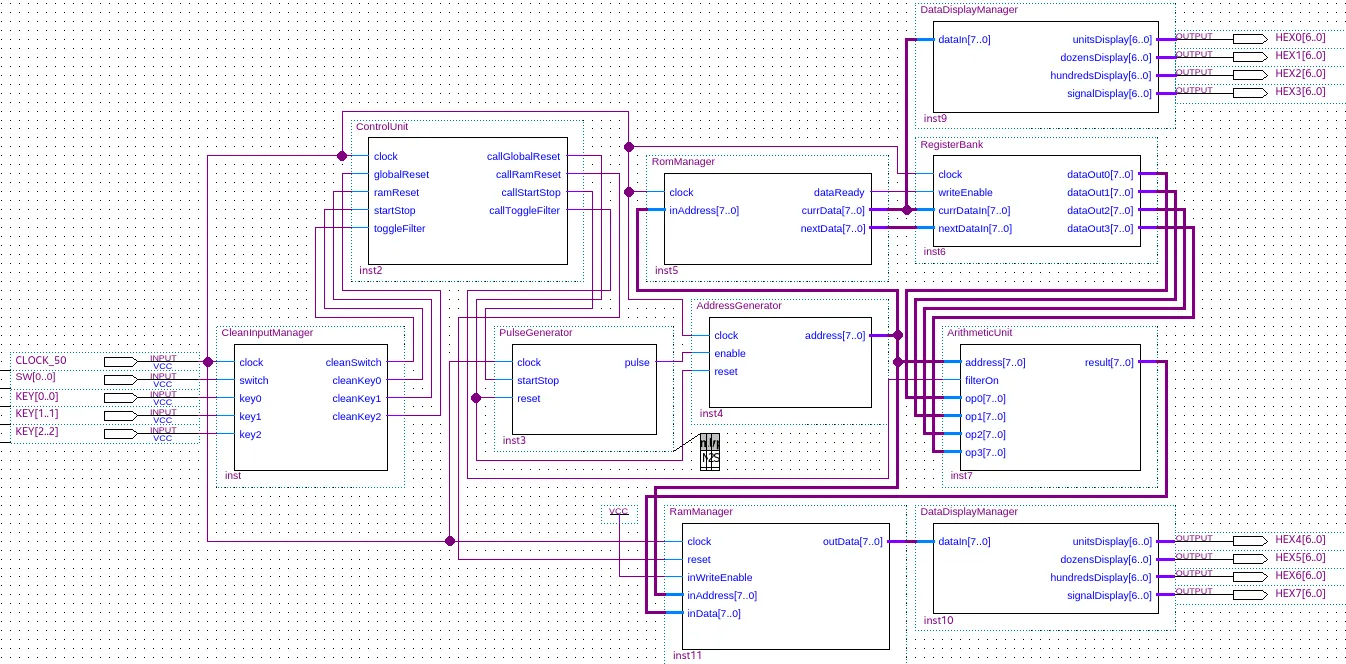Click the ramReset port on ControlUnit
Image resolution: width=1346 pixels, height=664 pixels.
tap(396, 192)
